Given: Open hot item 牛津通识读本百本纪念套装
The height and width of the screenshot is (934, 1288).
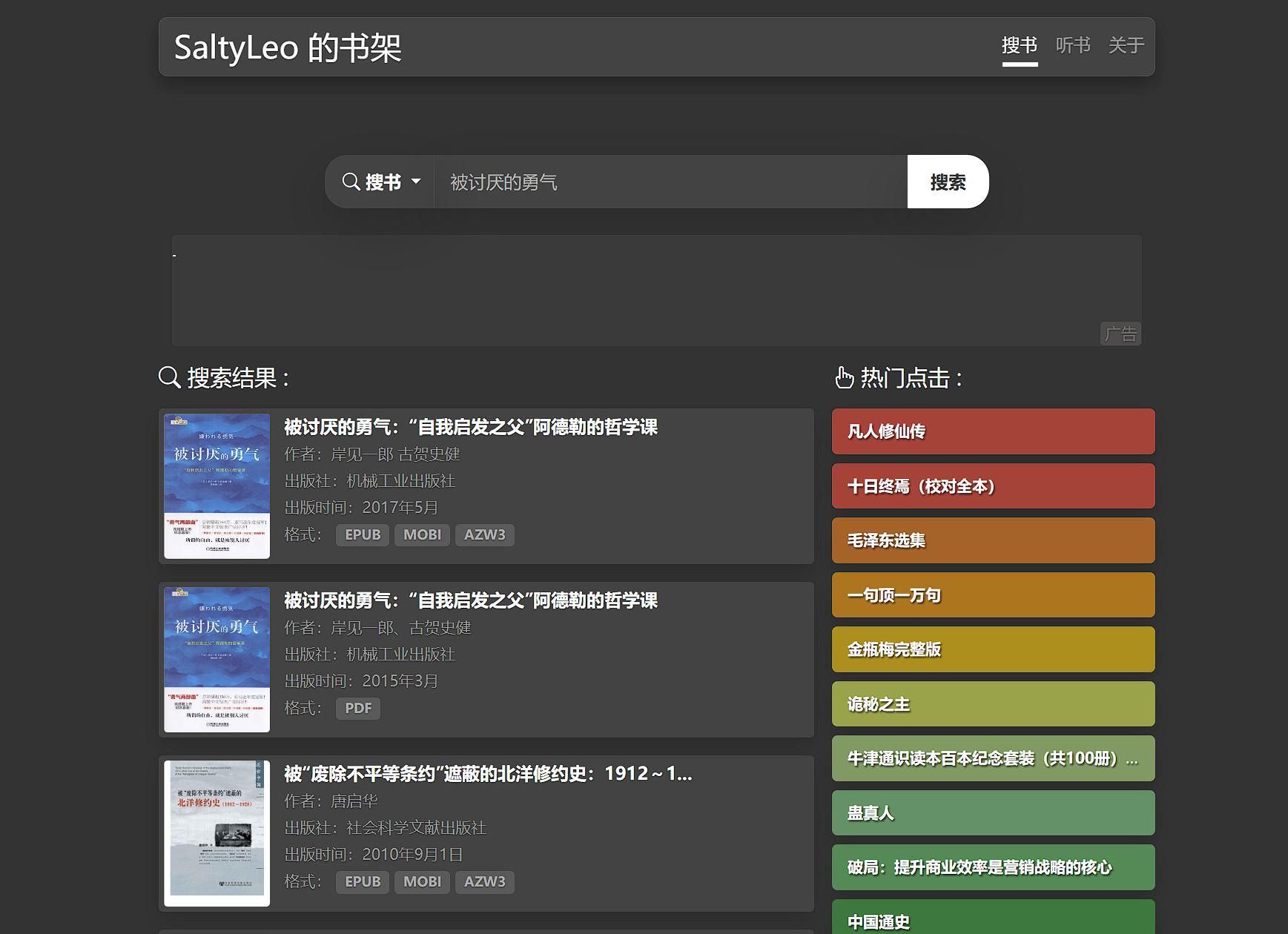Looking at the screenshot, I should tap(993, 758).
